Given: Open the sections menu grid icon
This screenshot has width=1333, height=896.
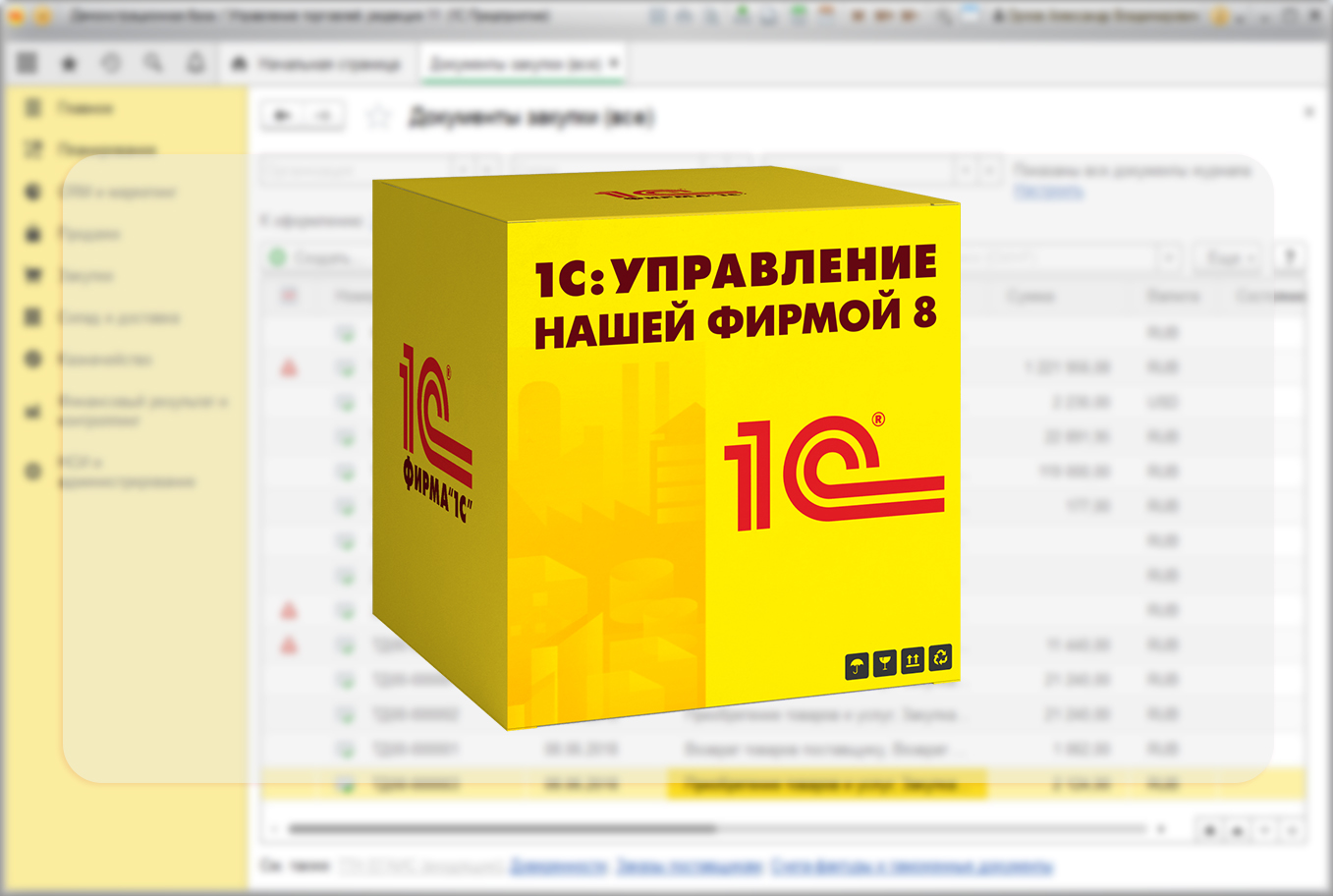Looking at the screenshot, I should [x=27, y=63].
